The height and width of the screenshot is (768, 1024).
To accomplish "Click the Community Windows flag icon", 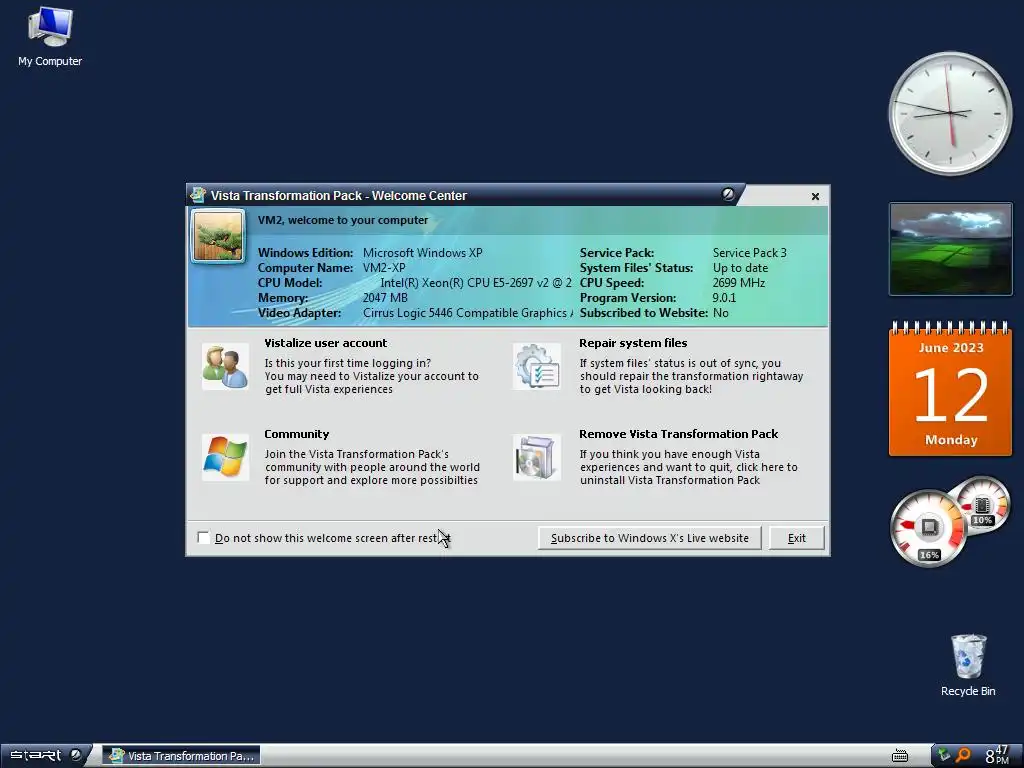I will click(225, 458).
